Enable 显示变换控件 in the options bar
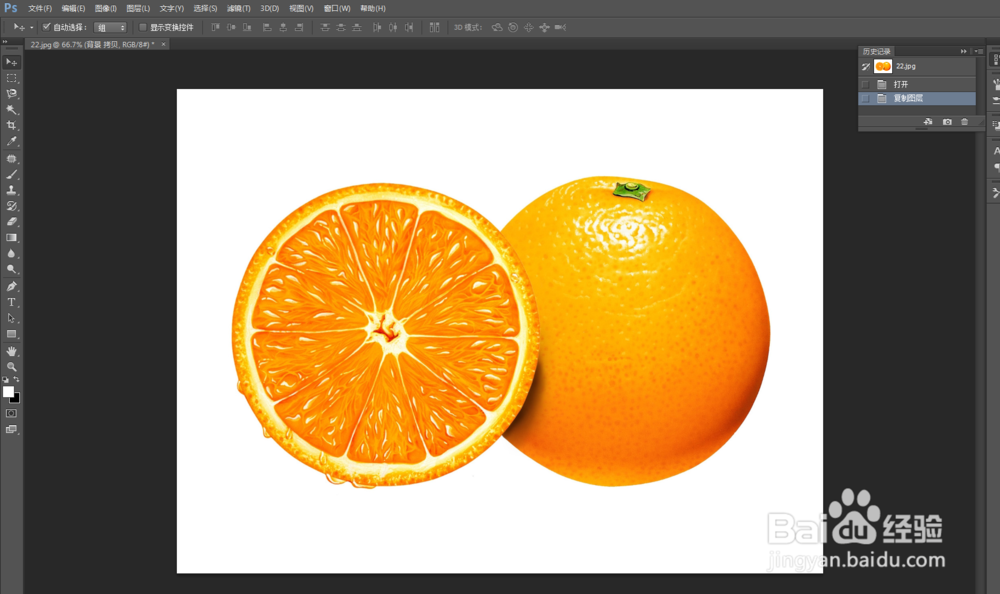This screenshot has width=1000, height=594. point(142,27)
